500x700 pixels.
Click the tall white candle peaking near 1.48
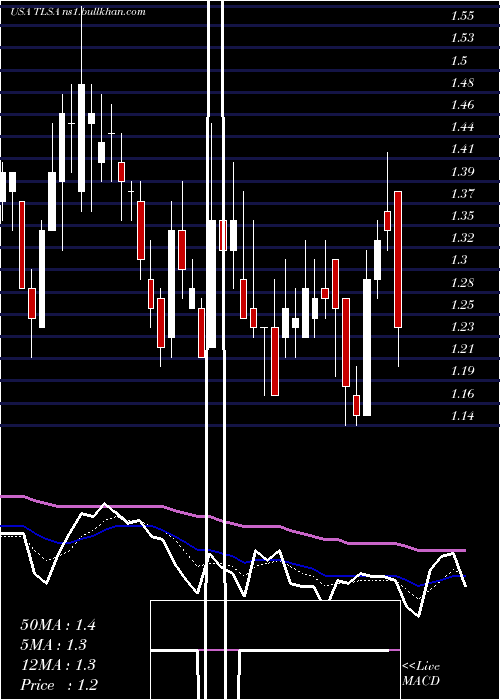pos(81,138)
